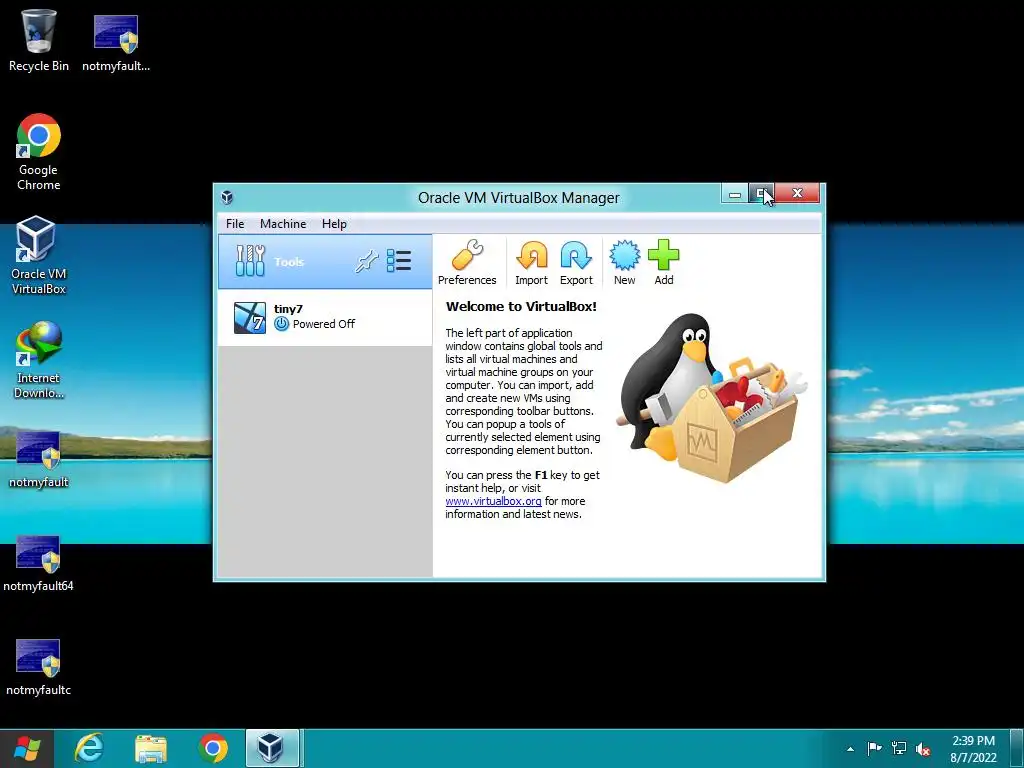Open the Tools list menu icon
The image size is (1024, 768).
tap(399, 261)
